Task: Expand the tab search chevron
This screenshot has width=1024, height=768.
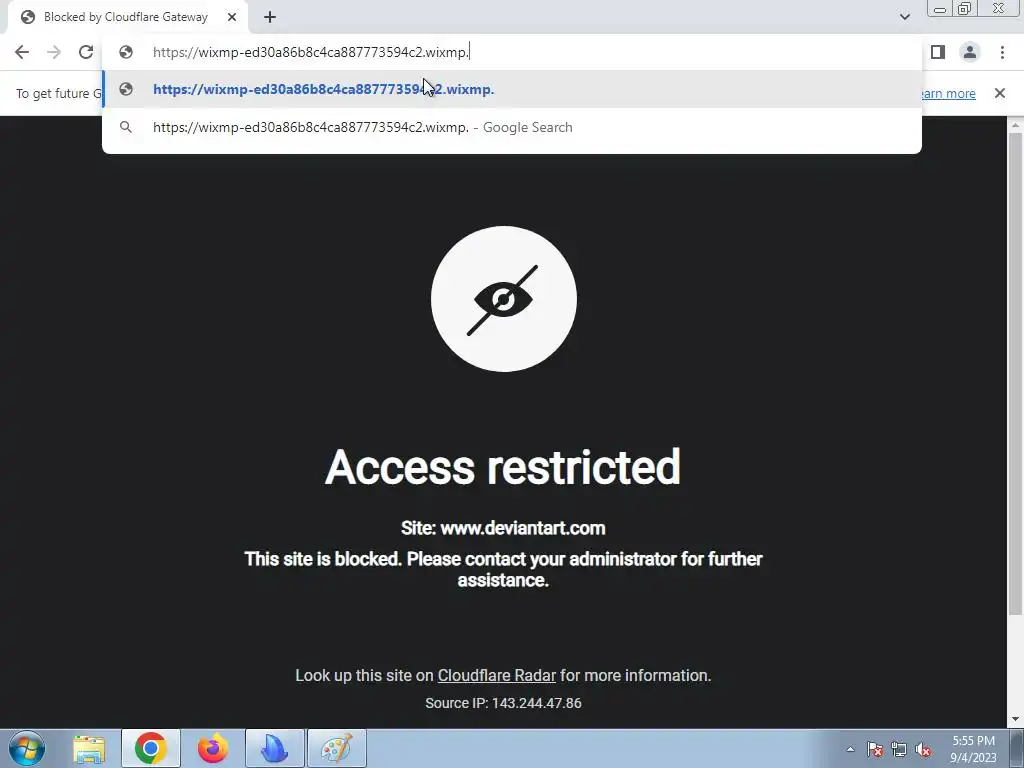Action: [x=904, y=17]
